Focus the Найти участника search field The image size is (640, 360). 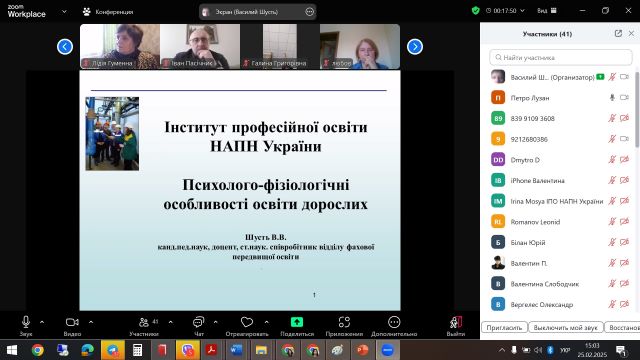tap(561, 58)
